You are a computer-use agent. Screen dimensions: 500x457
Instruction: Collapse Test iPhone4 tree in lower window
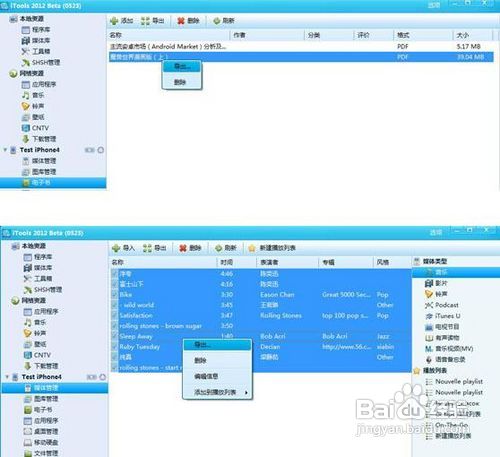(7, 377)
